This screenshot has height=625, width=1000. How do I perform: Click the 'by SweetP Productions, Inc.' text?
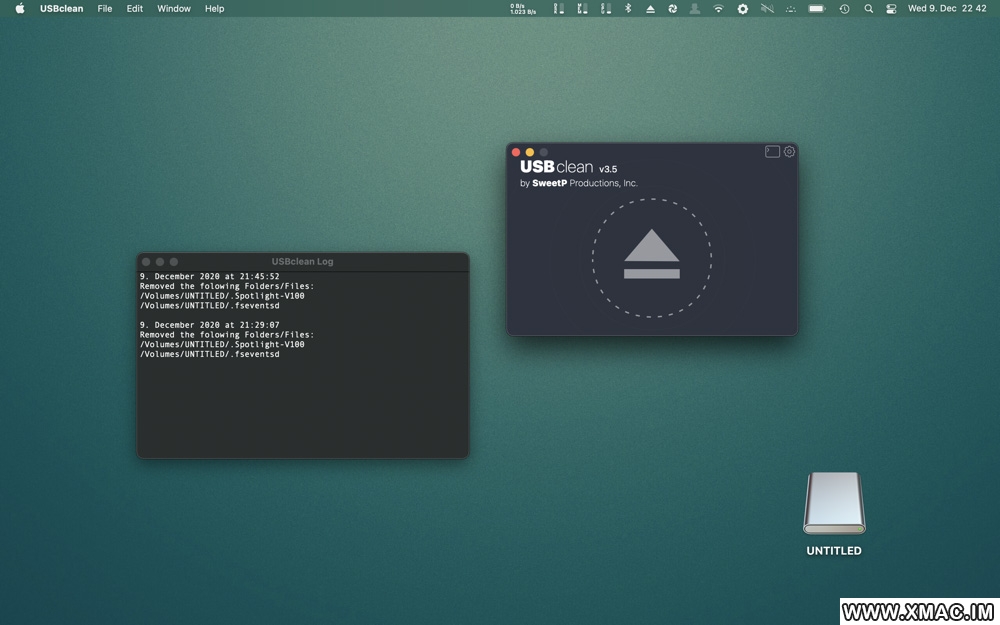coord(578,183)
